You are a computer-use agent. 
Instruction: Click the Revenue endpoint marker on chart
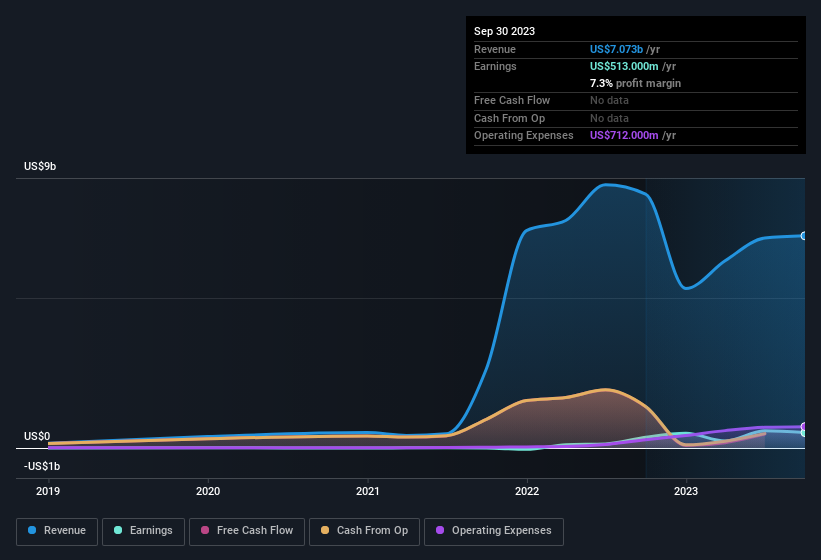click(x=804, y=236)
